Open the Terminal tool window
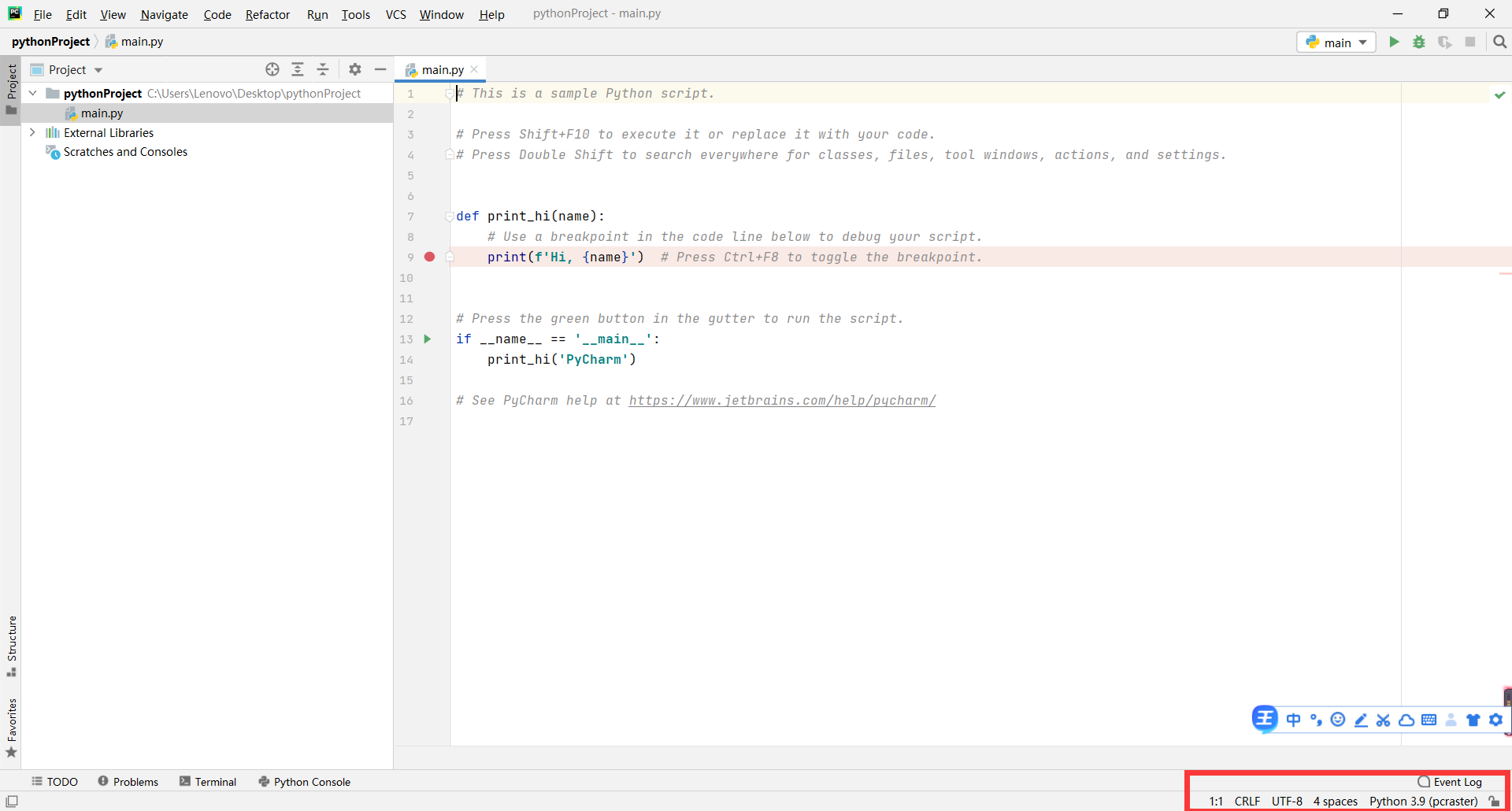Screen dimensions: 1512x811 [208, 782]
